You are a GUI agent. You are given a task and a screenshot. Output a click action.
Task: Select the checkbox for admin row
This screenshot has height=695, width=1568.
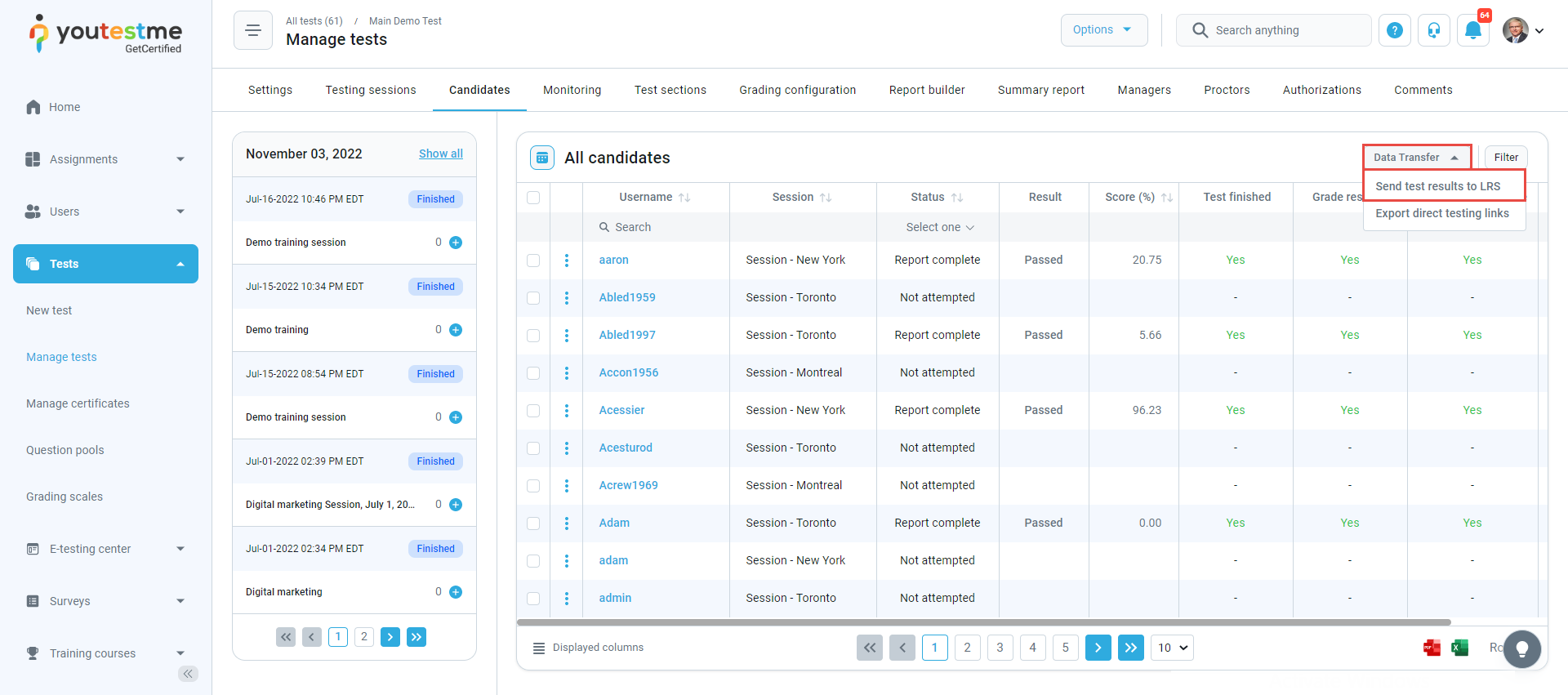coord(533,599)
